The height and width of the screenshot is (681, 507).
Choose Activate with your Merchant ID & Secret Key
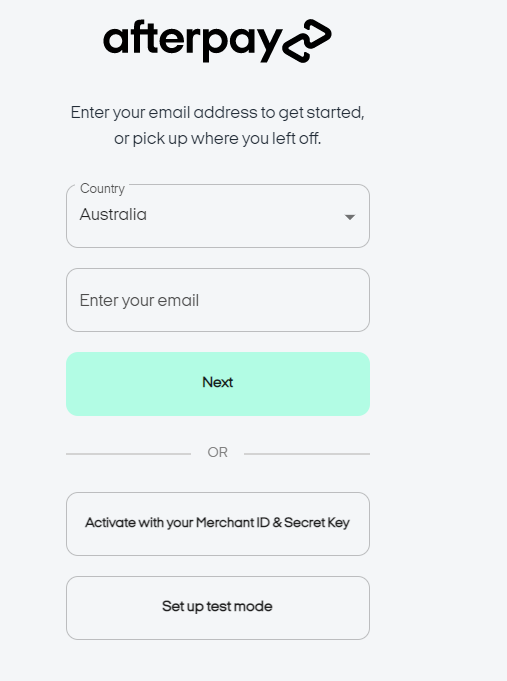pyautogui.click(x=218, y=524)
